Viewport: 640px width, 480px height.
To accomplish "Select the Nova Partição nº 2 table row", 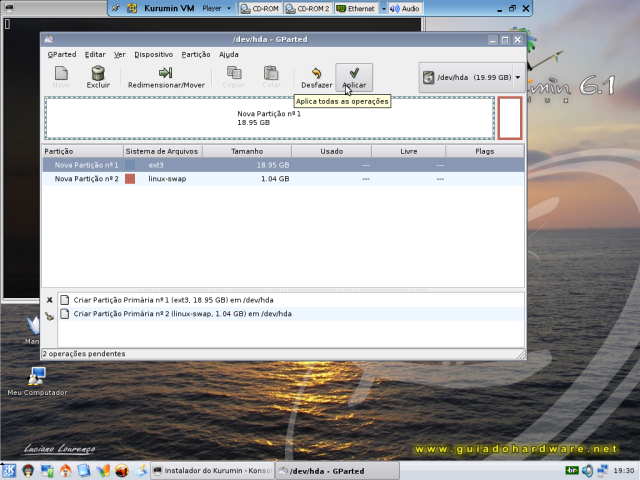I will click(x=283, y=179).
